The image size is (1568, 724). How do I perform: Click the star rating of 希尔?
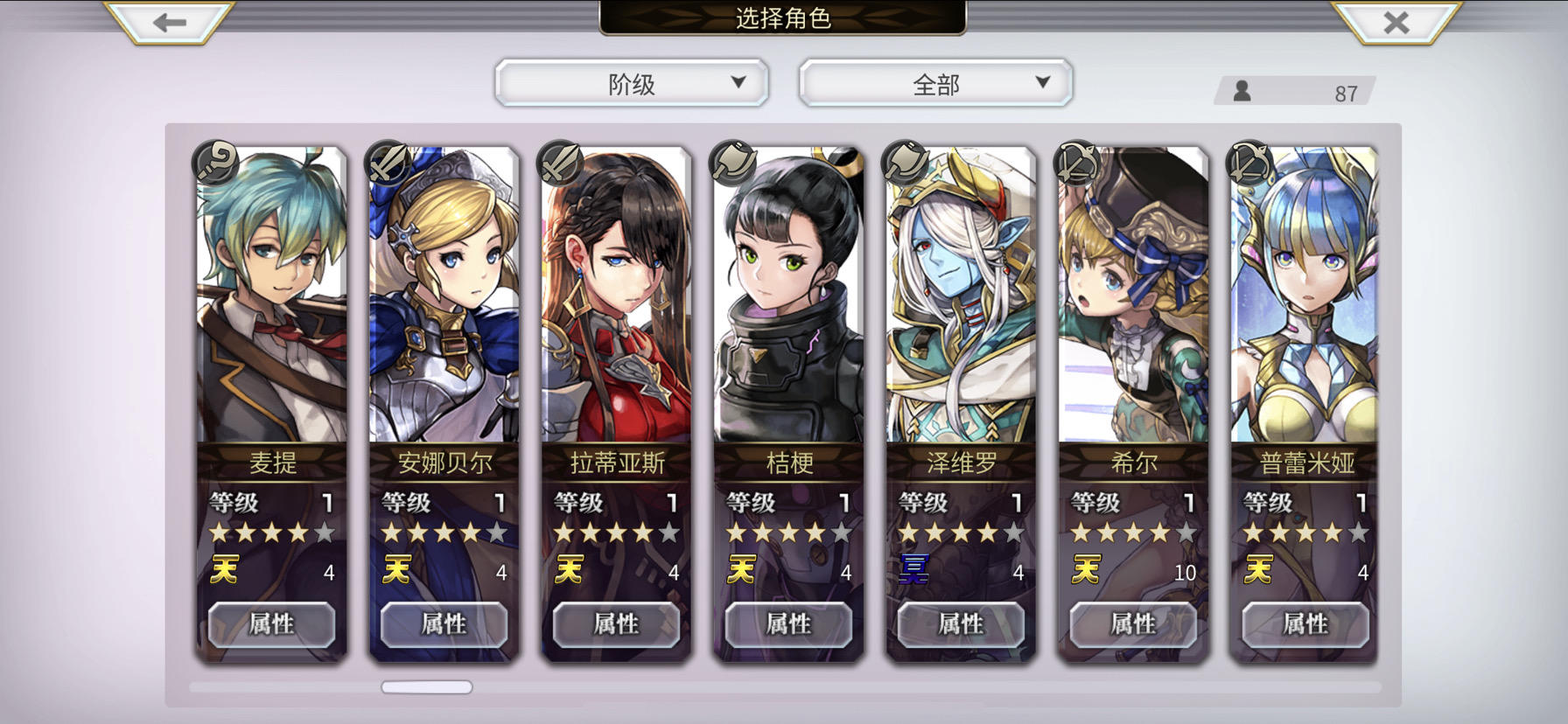coord(1133,533)
